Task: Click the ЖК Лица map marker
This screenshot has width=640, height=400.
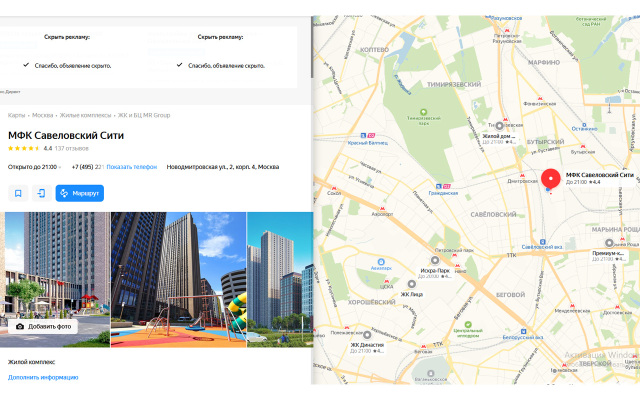Action: (x=412, y=284)
